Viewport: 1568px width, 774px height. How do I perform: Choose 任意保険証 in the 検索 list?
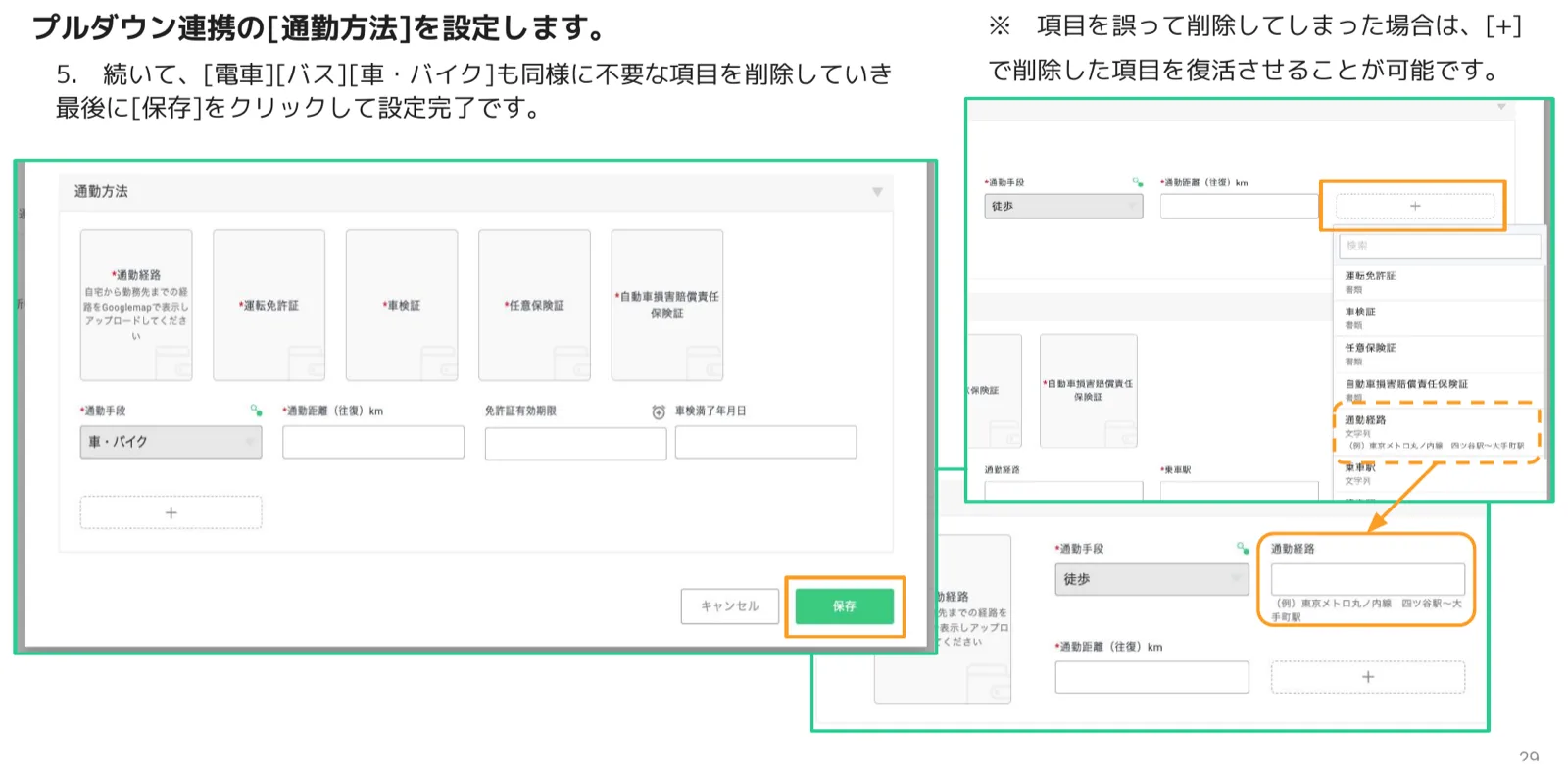coord(1440,354)
